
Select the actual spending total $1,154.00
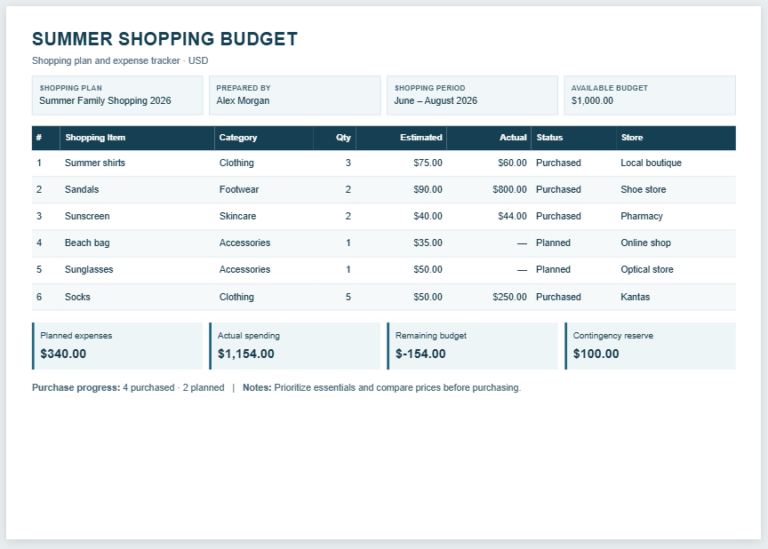[246, 354]
